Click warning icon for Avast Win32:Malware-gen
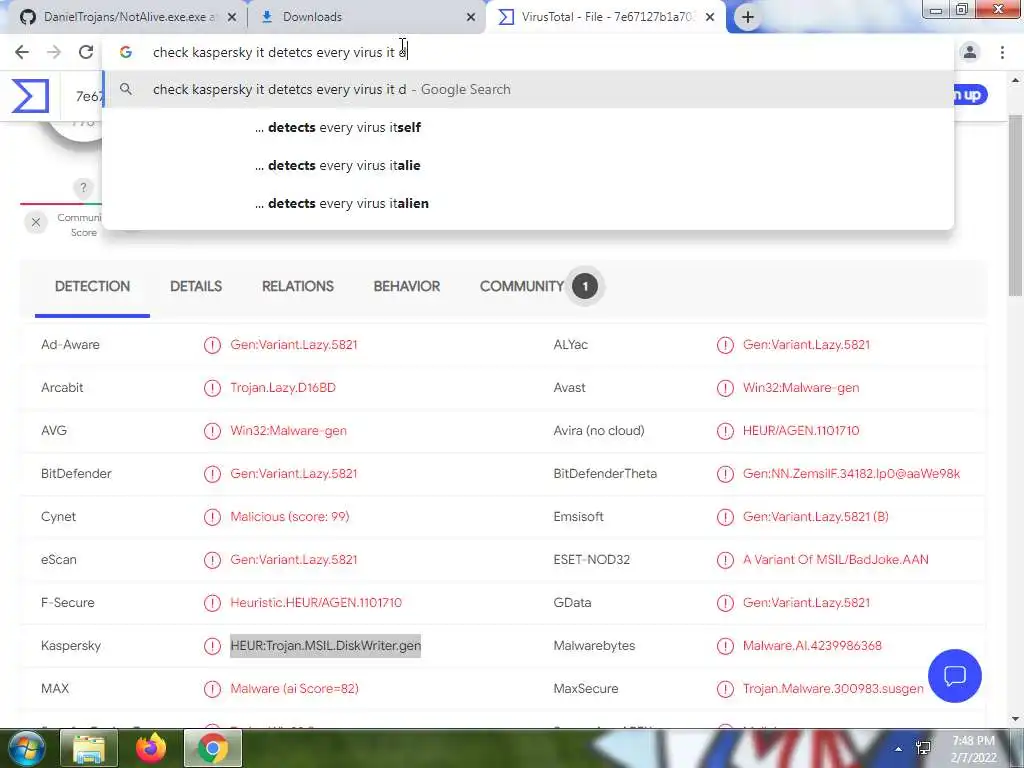1024x768 pixels. point(725,388)
